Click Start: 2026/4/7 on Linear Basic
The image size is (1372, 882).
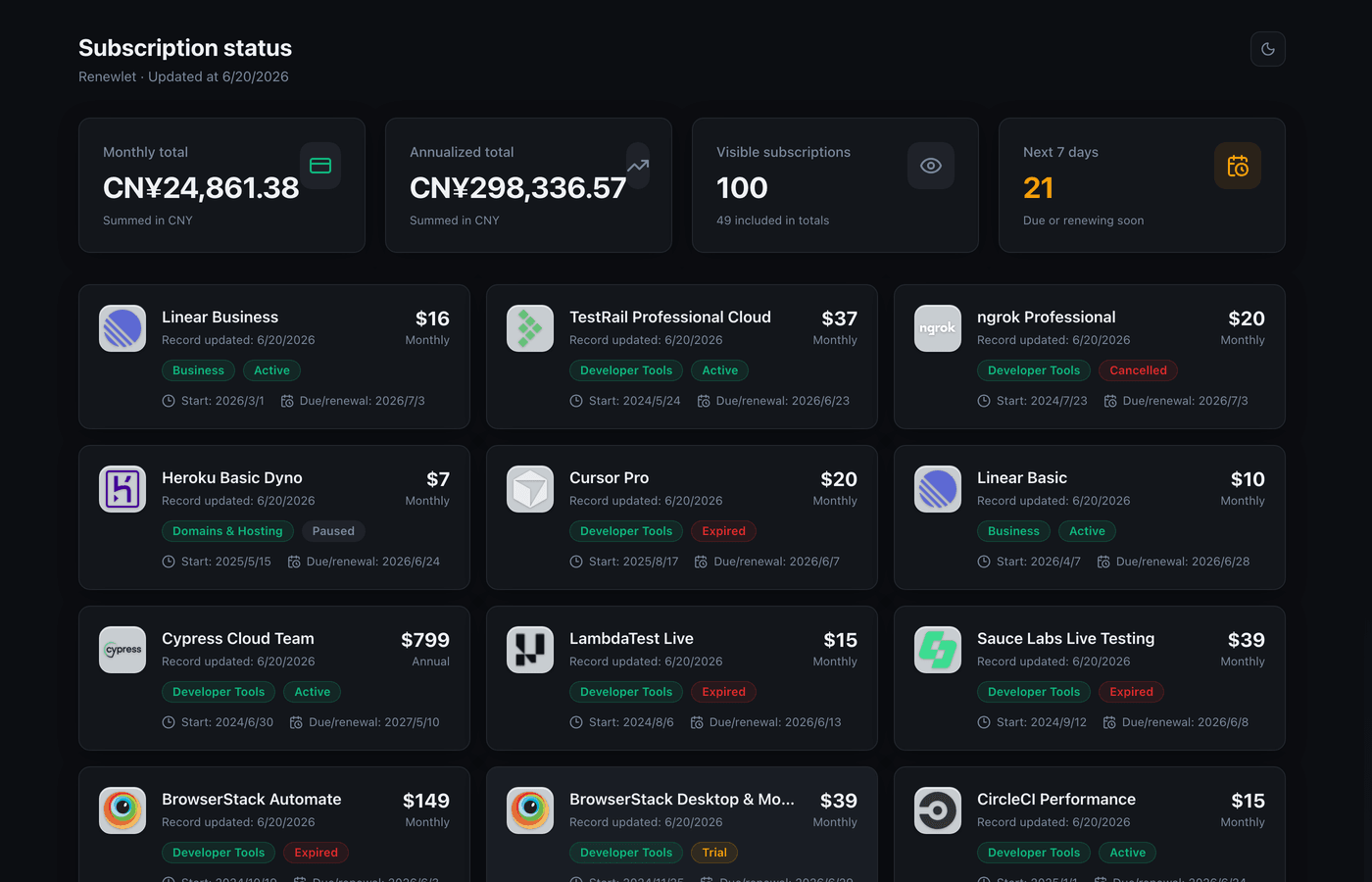[1039, 562]
